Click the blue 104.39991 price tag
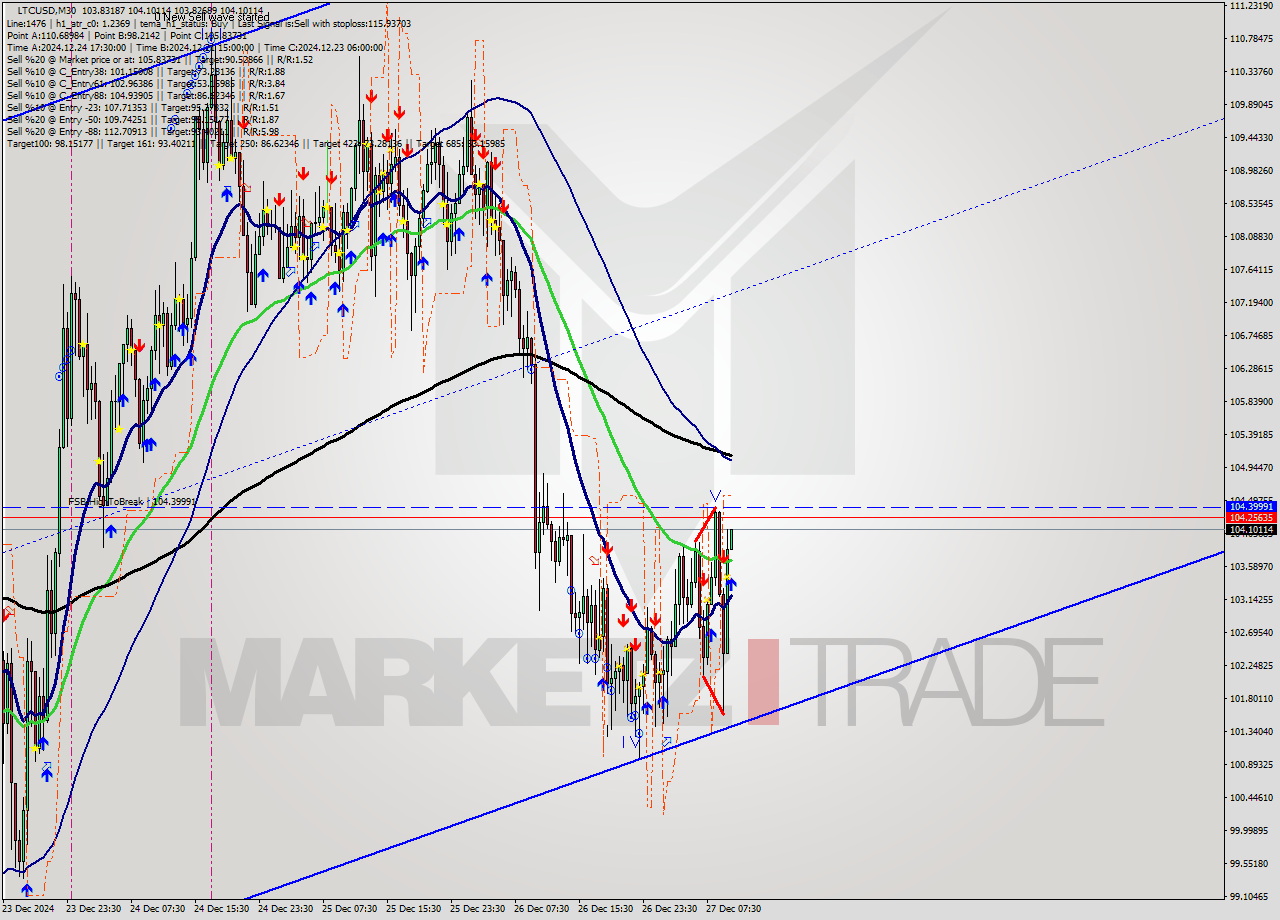Viewport: 1280px width, 920px height. pos(1251,507)
